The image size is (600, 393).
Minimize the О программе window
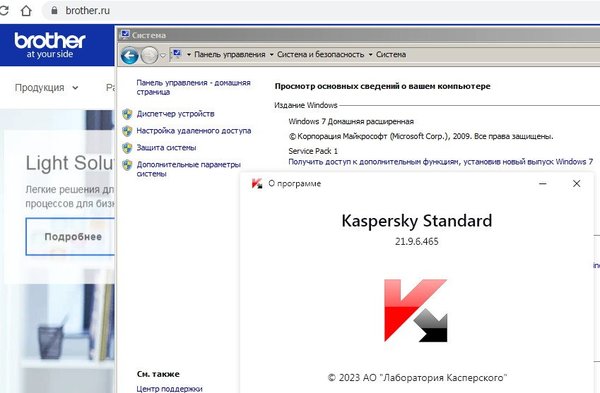542,184
